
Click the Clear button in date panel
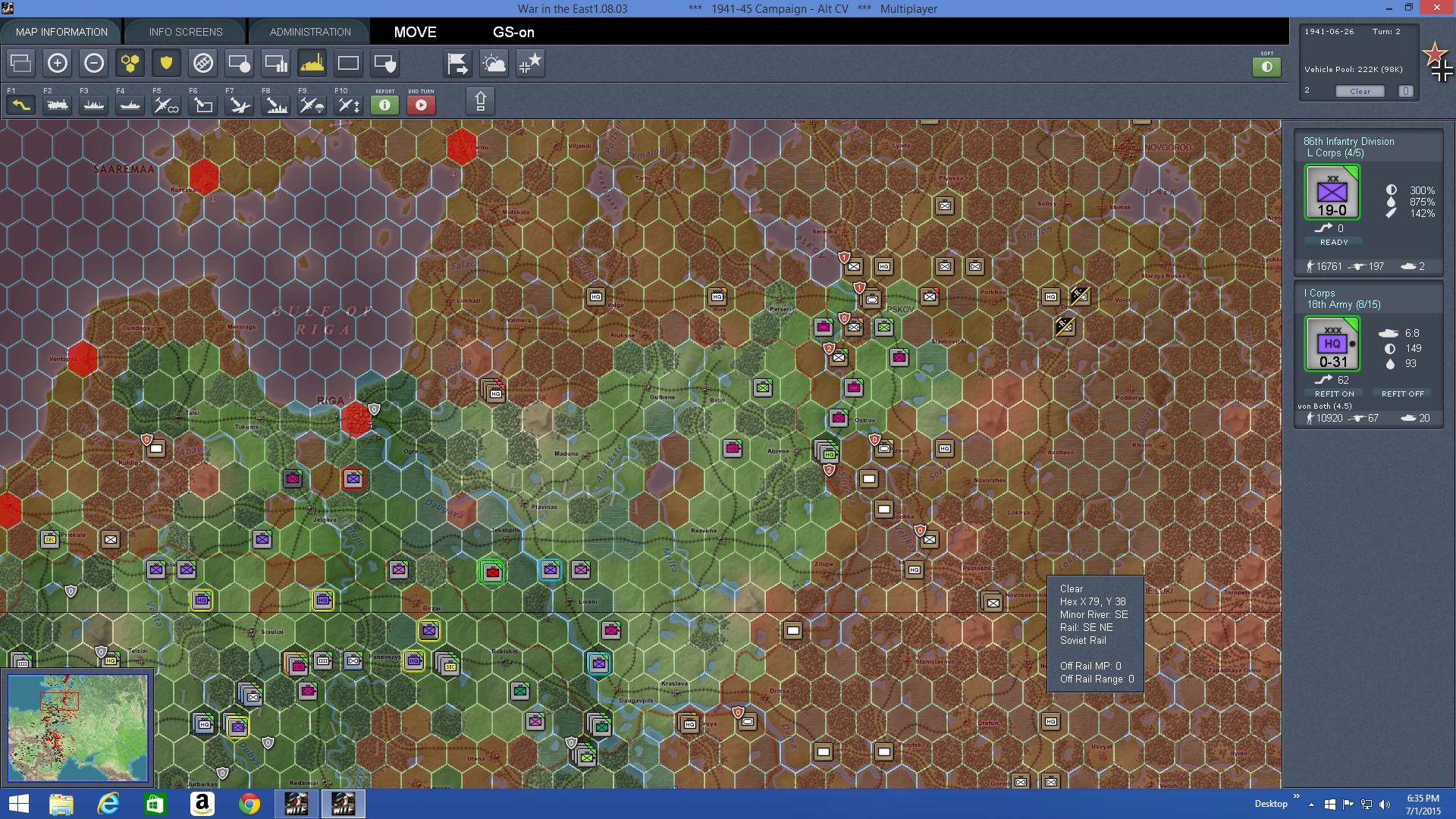pos(1360,91)
